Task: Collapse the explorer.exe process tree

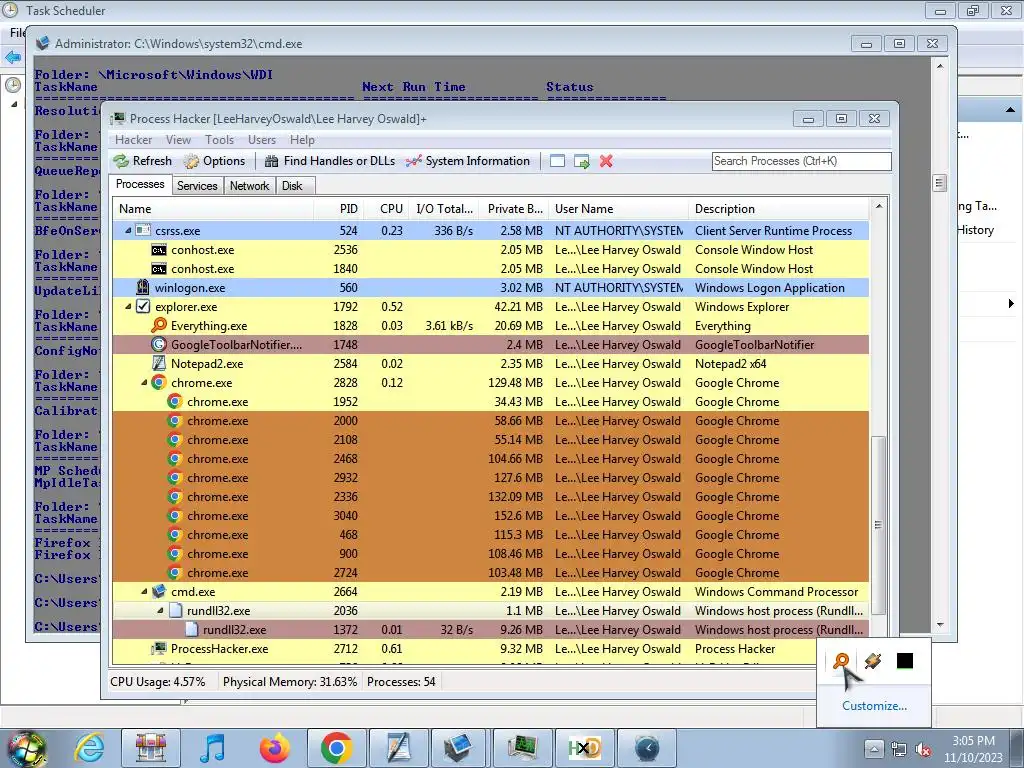Action: pos(128,306)
